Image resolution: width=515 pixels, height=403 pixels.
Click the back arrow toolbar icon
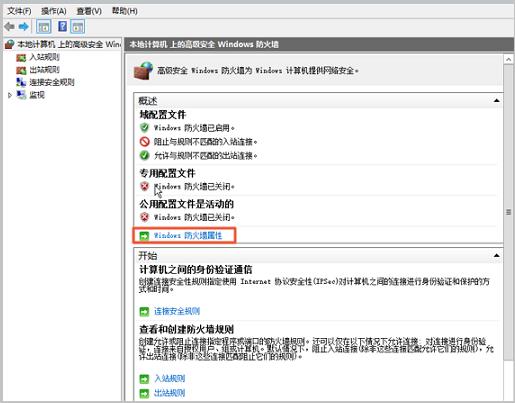click(9, 26)
